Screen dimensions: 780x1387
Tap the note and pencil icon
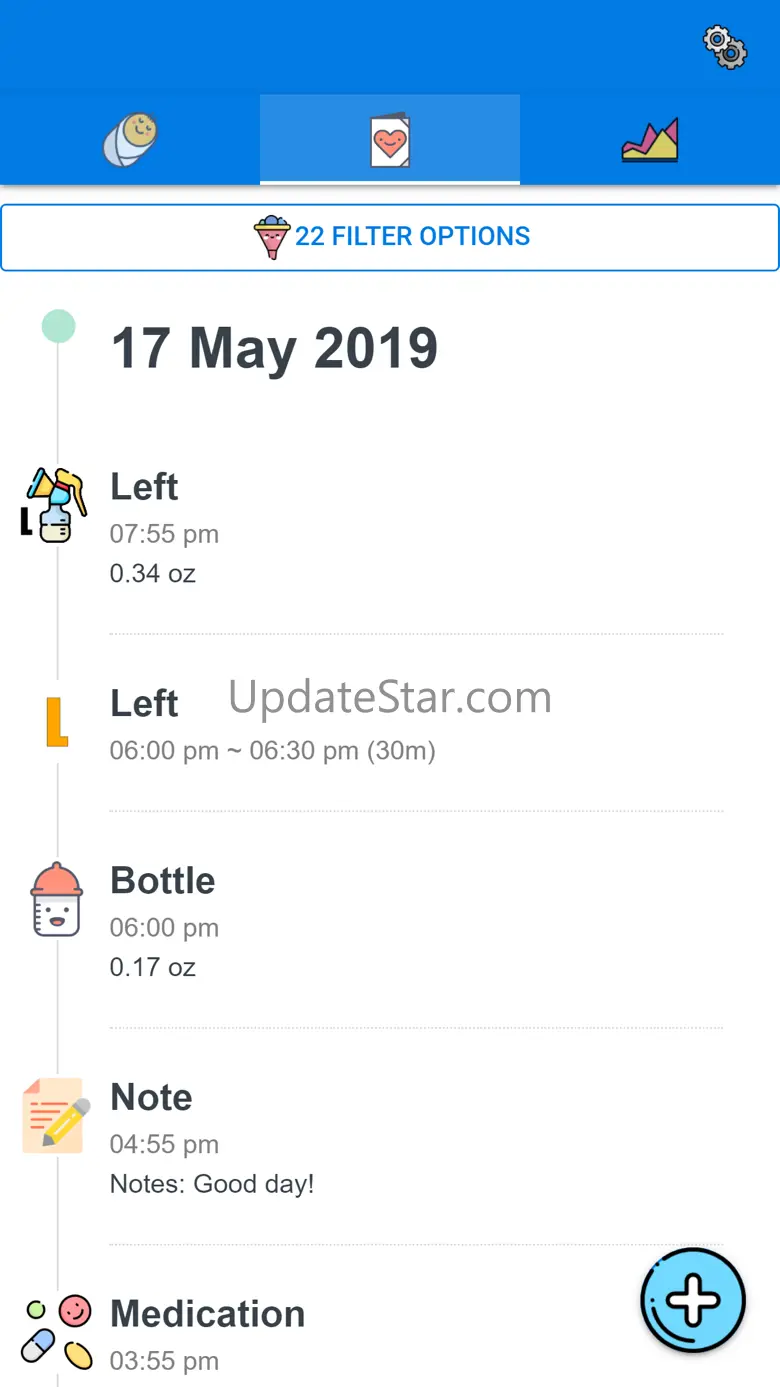(x=56, y=1116)
